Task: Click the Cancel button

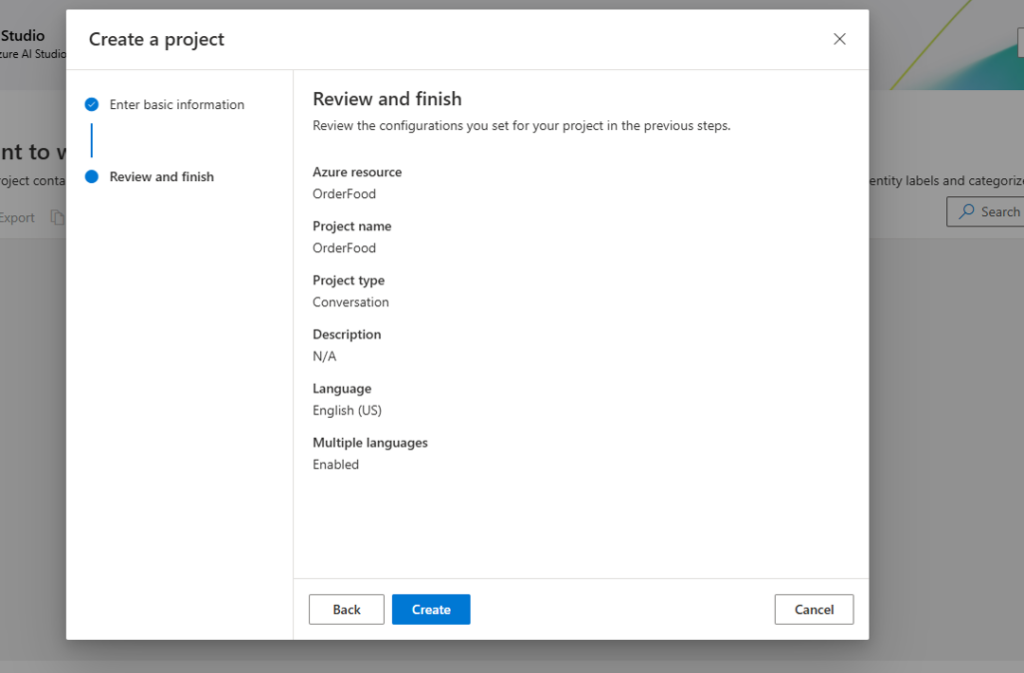Action: click(x=813, y=609)
